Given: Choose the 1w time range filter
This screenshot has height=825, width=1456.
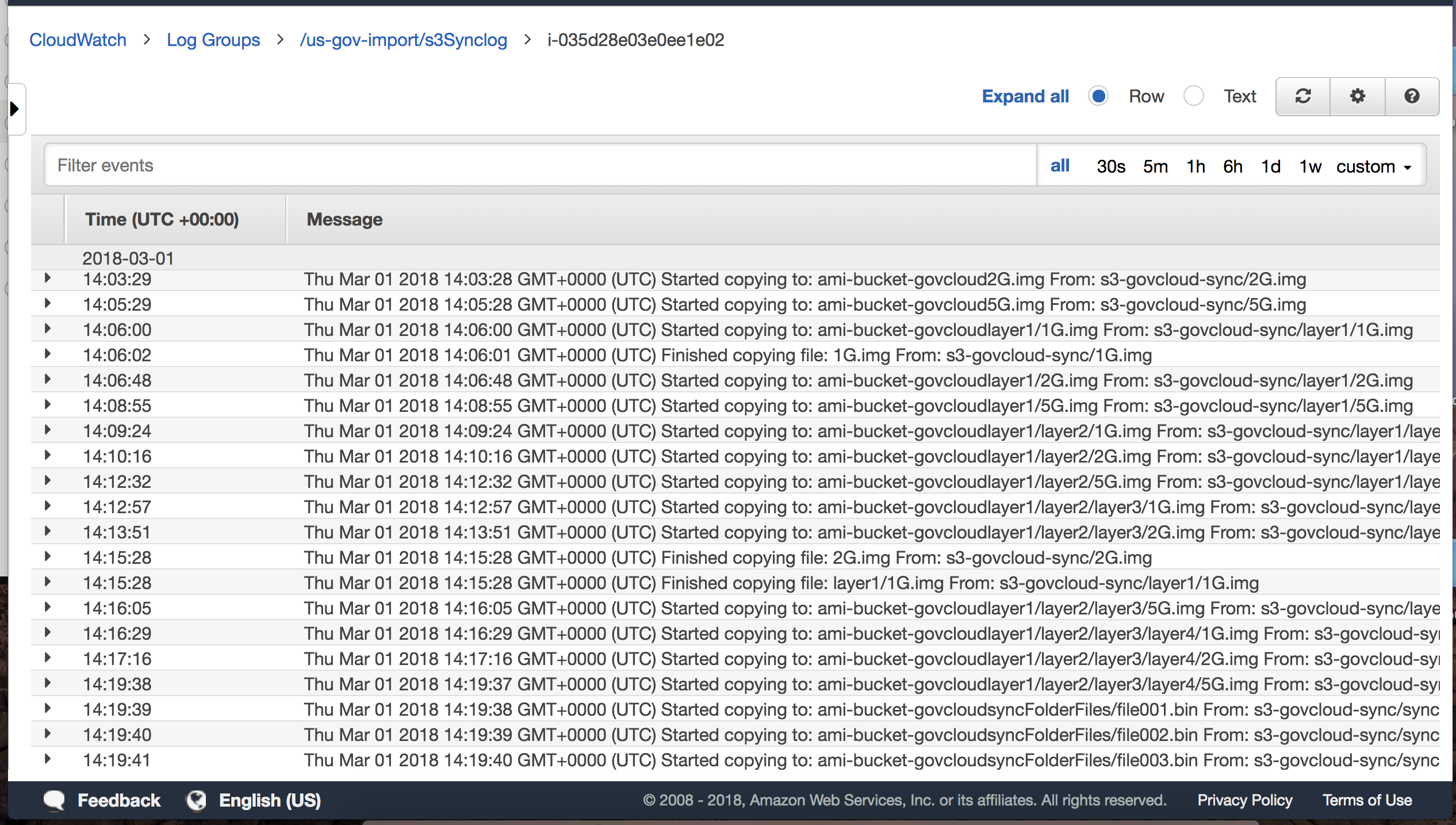Looking at the screenshot, I should 1310,167.
